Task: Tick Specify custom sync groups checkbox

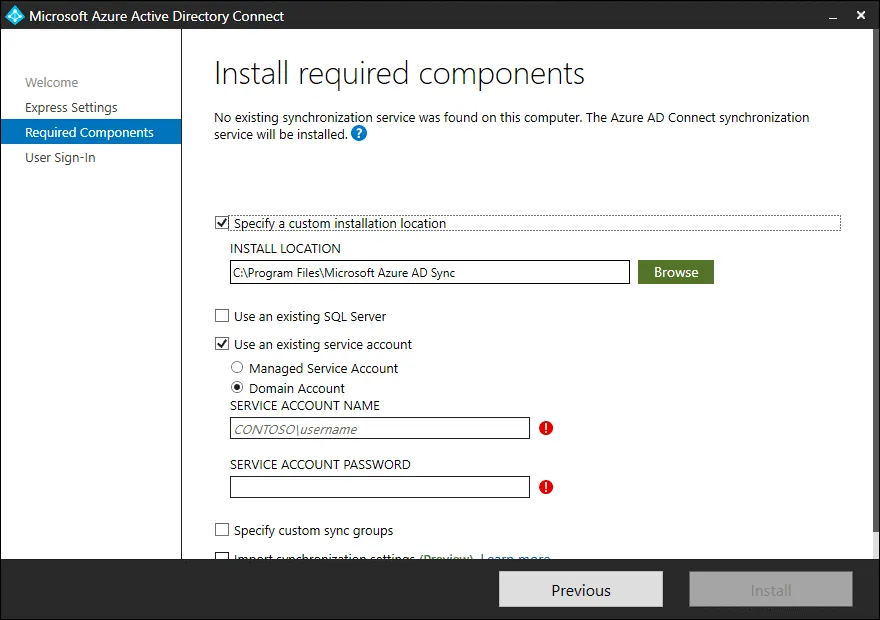Action: tap(222, 530)
